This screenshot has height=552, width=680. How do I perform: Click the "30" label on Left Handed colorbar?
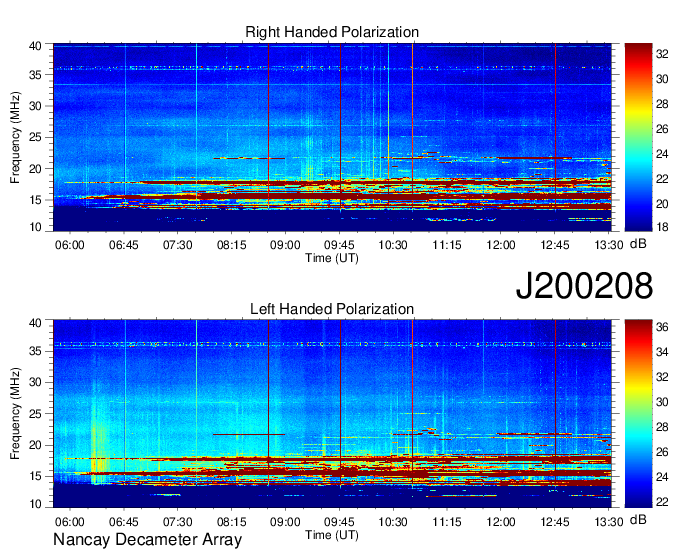662,402
